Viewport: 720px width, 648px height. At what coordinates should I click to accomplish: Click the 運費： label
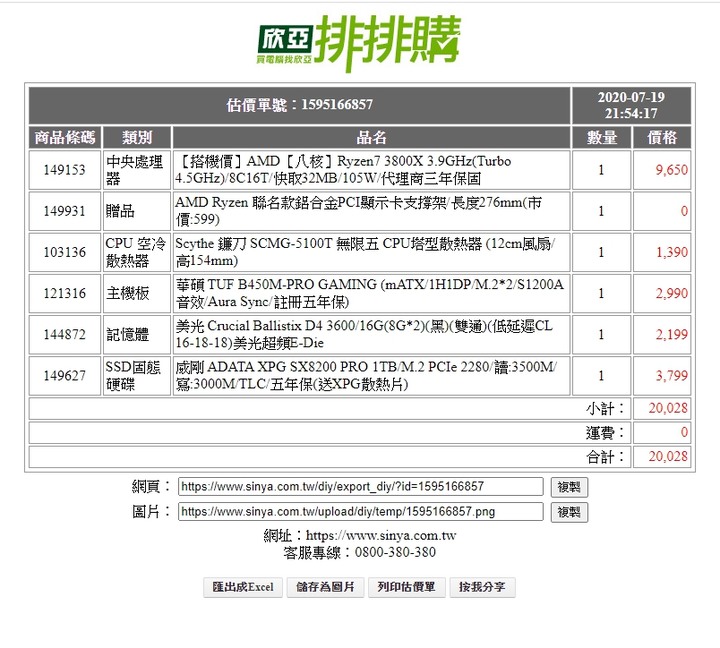[x=606, y=432]
